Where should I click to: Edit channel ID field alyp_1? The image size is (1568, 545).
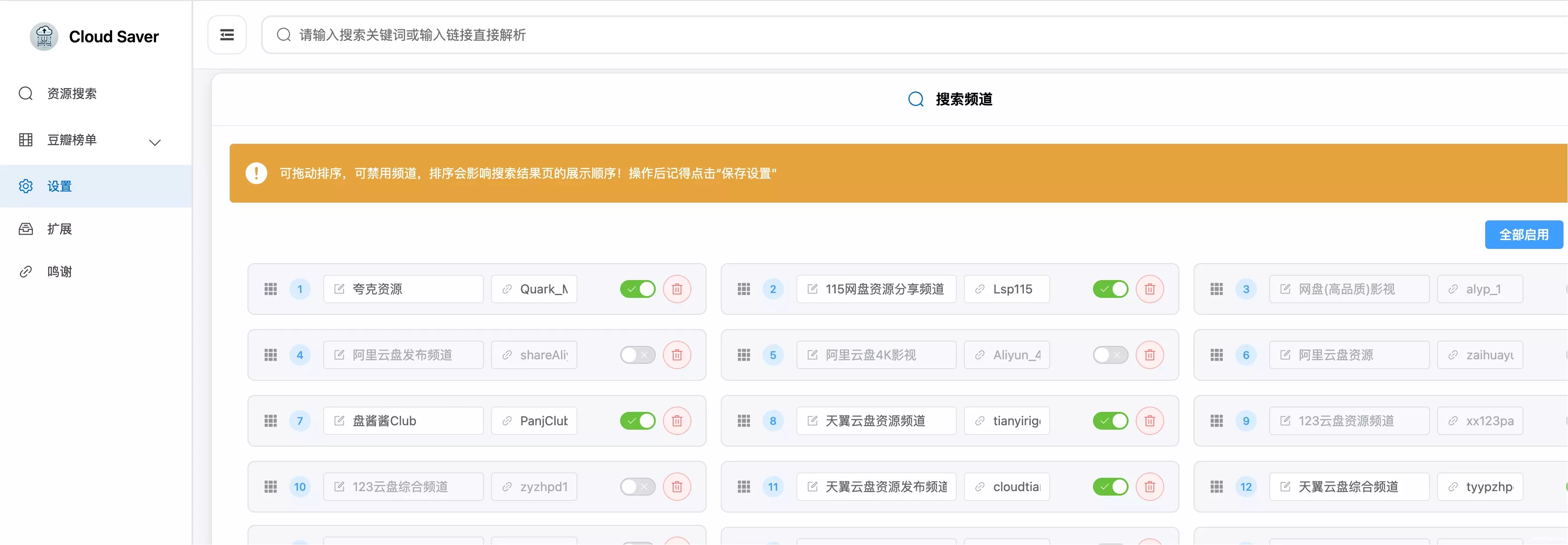(x=1480, y=289)
